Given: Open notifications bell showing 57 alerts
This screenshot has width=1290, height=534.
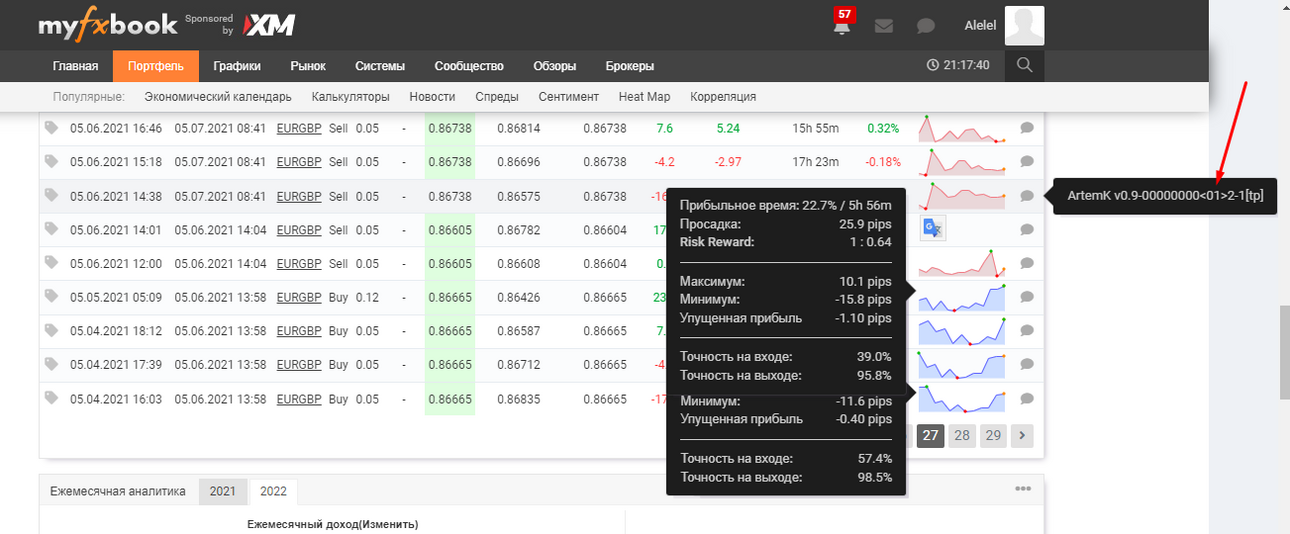Looking at the screenshot, I should coord(842,25).
